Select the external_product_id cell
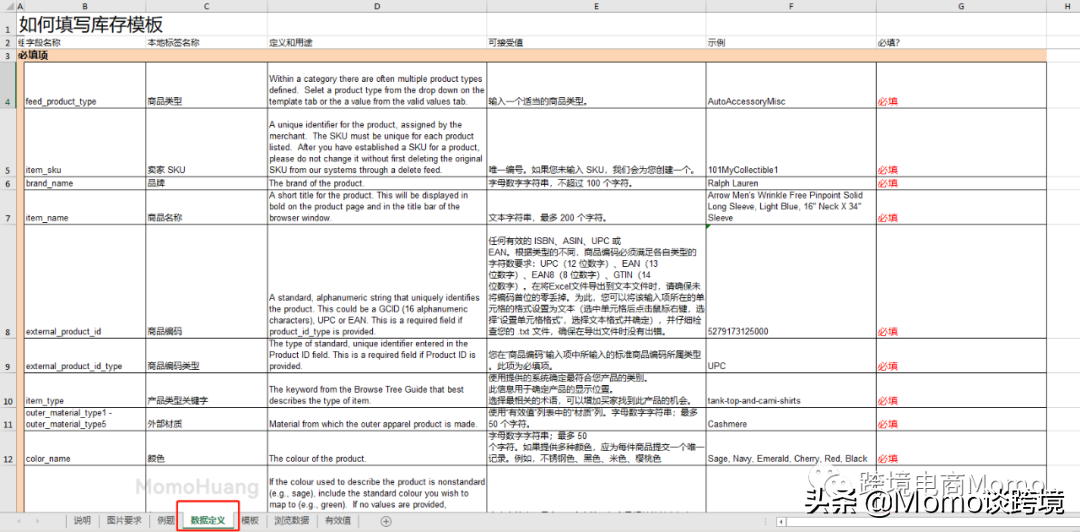This screenshot has height=532, width=1080. [84, 281]
